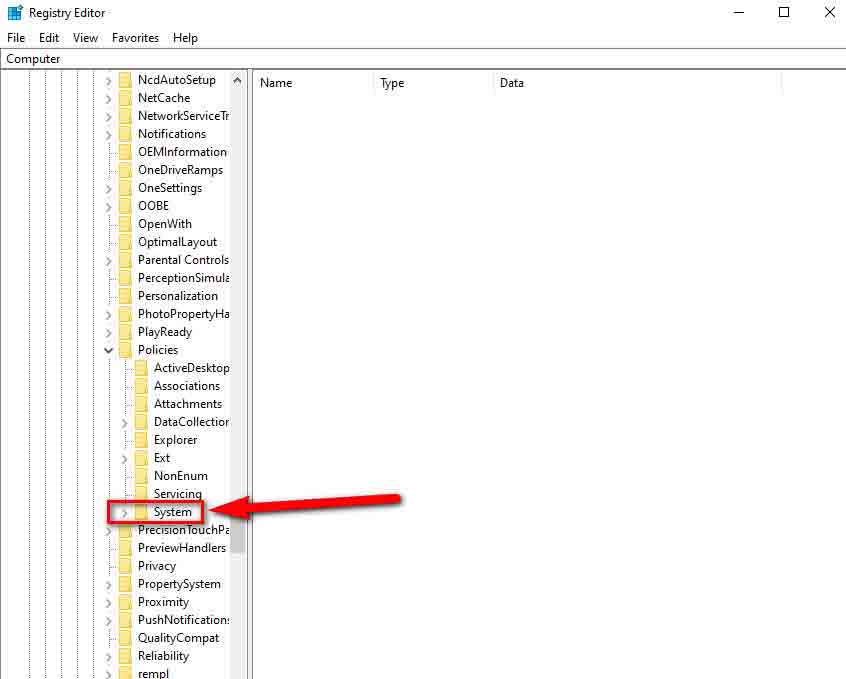Select the PlayReady key label

pos(165,332)
